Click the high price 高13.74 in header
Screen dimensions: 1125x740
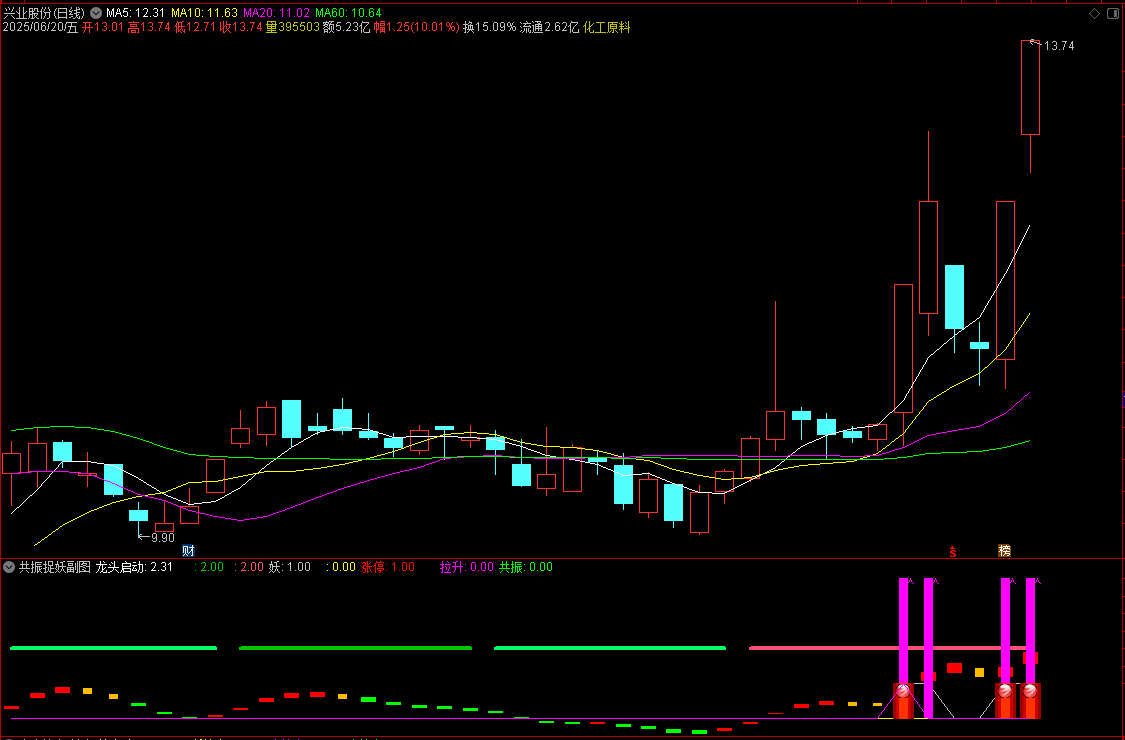click(x=149, y=27)
